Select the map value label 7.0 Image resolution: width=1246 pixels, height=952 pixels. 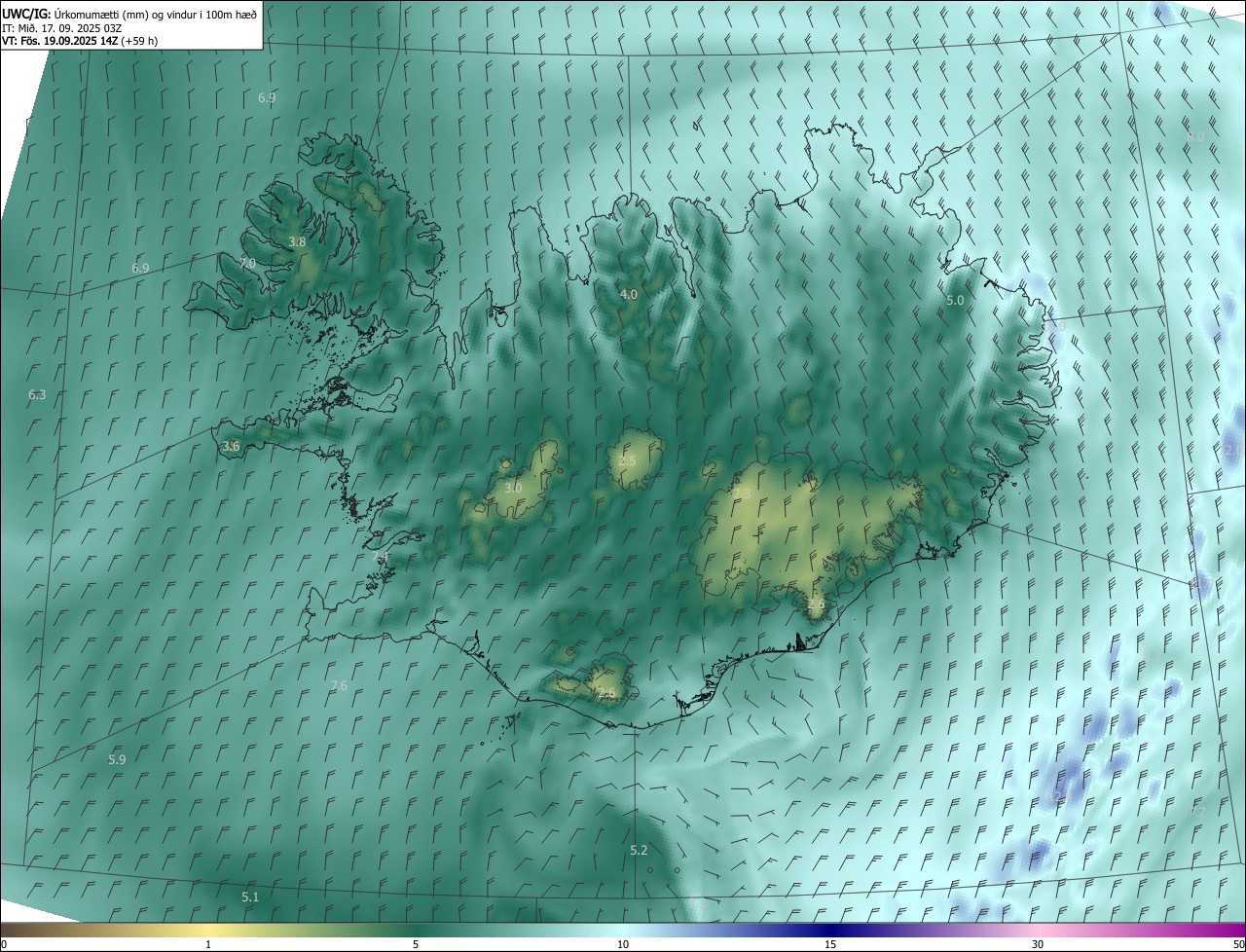247,264
